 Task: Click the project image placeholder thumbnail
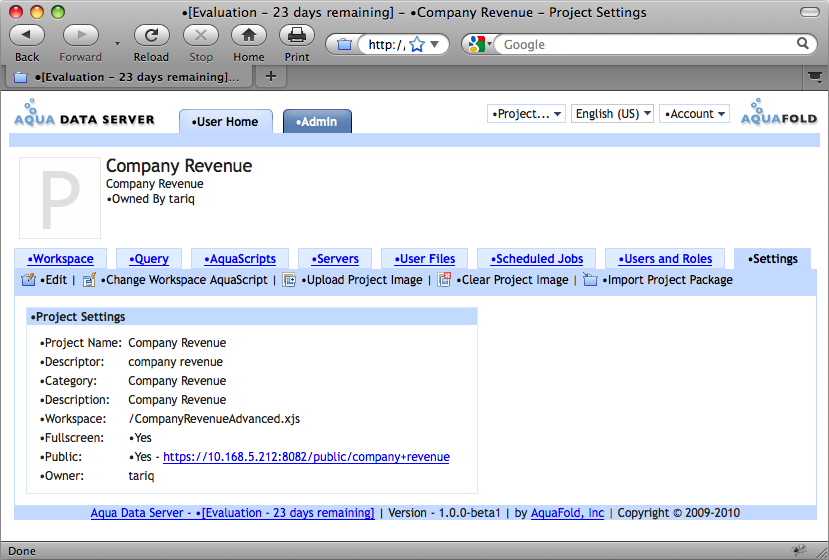pos(60,198)
